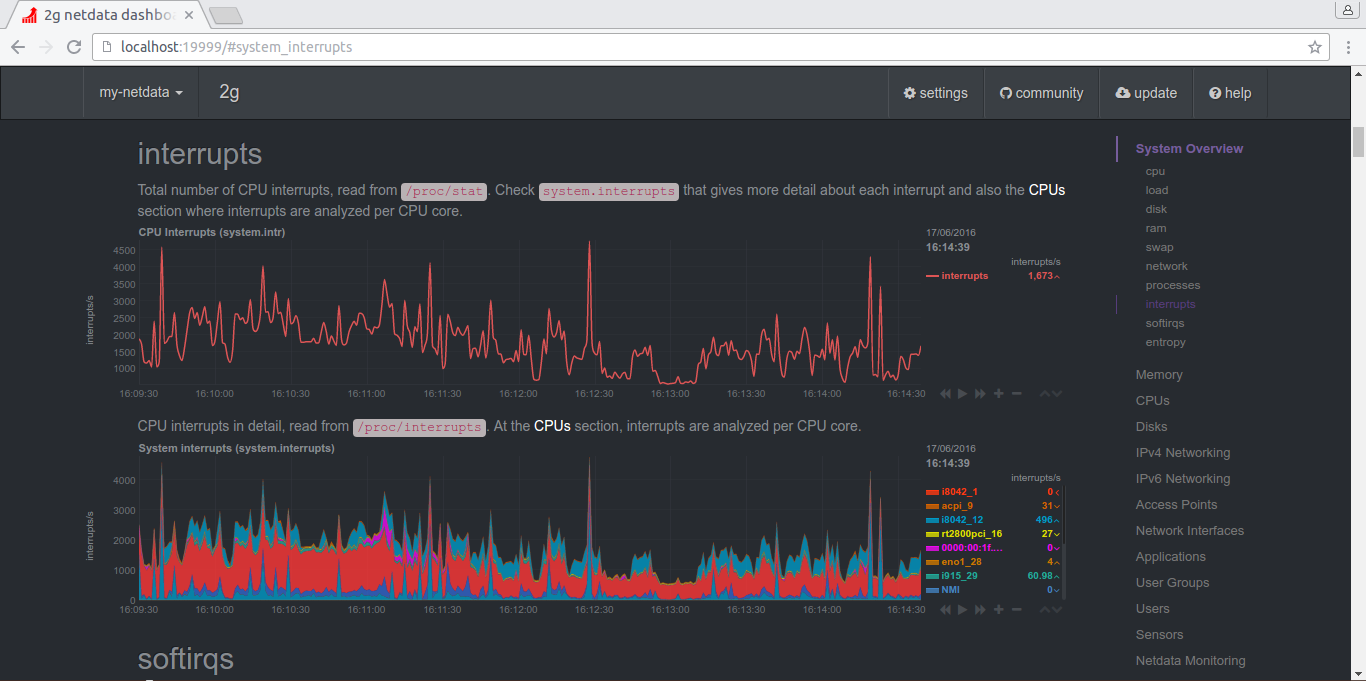1366x681 pixels.
Task: Bookmark this page with the star icon
Action: [x=1315, y=47]
